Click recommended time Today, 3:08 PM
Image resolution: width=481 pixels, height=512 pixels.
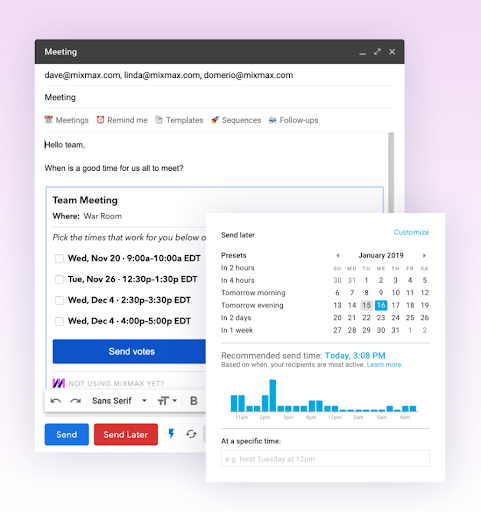(x=355, y=355)
